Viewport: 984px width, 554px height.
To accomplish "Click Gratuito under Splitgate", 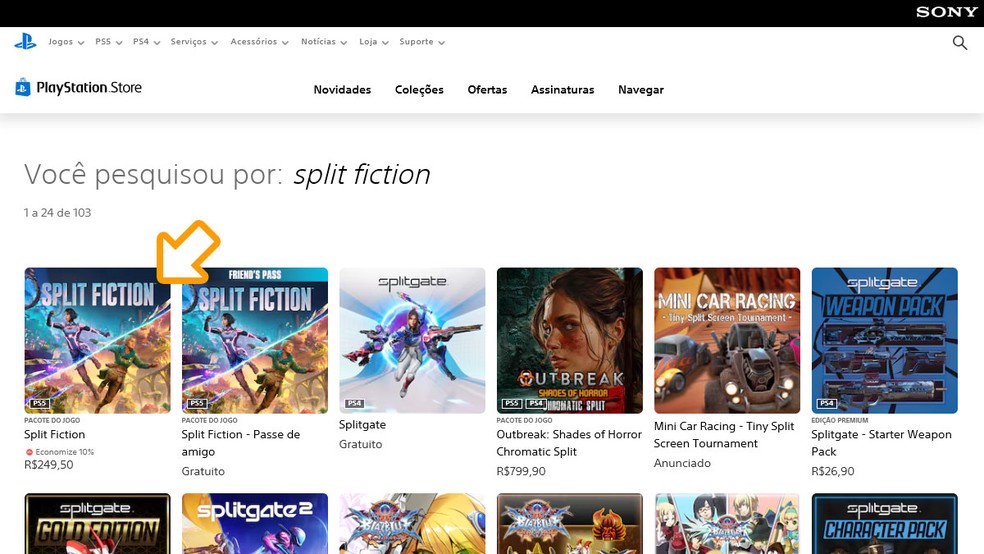I will pyautogui.click(x=360, y=444).
